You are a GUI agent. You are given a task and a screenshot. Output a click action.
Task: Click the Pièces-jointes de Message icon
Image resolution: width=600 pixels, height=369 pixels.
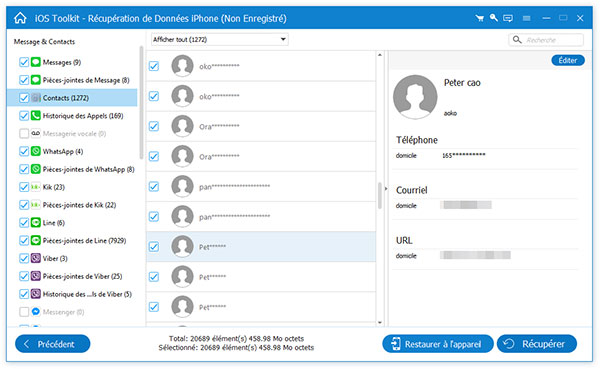point(36,80)
